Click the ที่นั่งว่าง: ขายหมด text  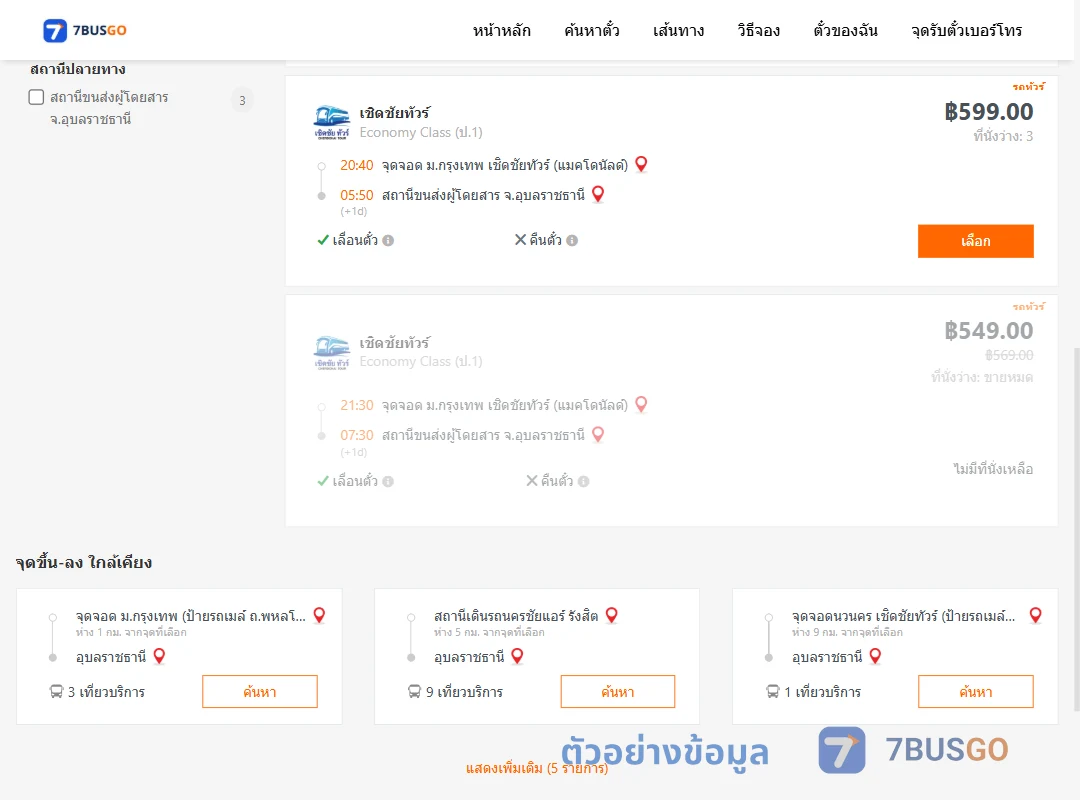[x=982, y=377]
